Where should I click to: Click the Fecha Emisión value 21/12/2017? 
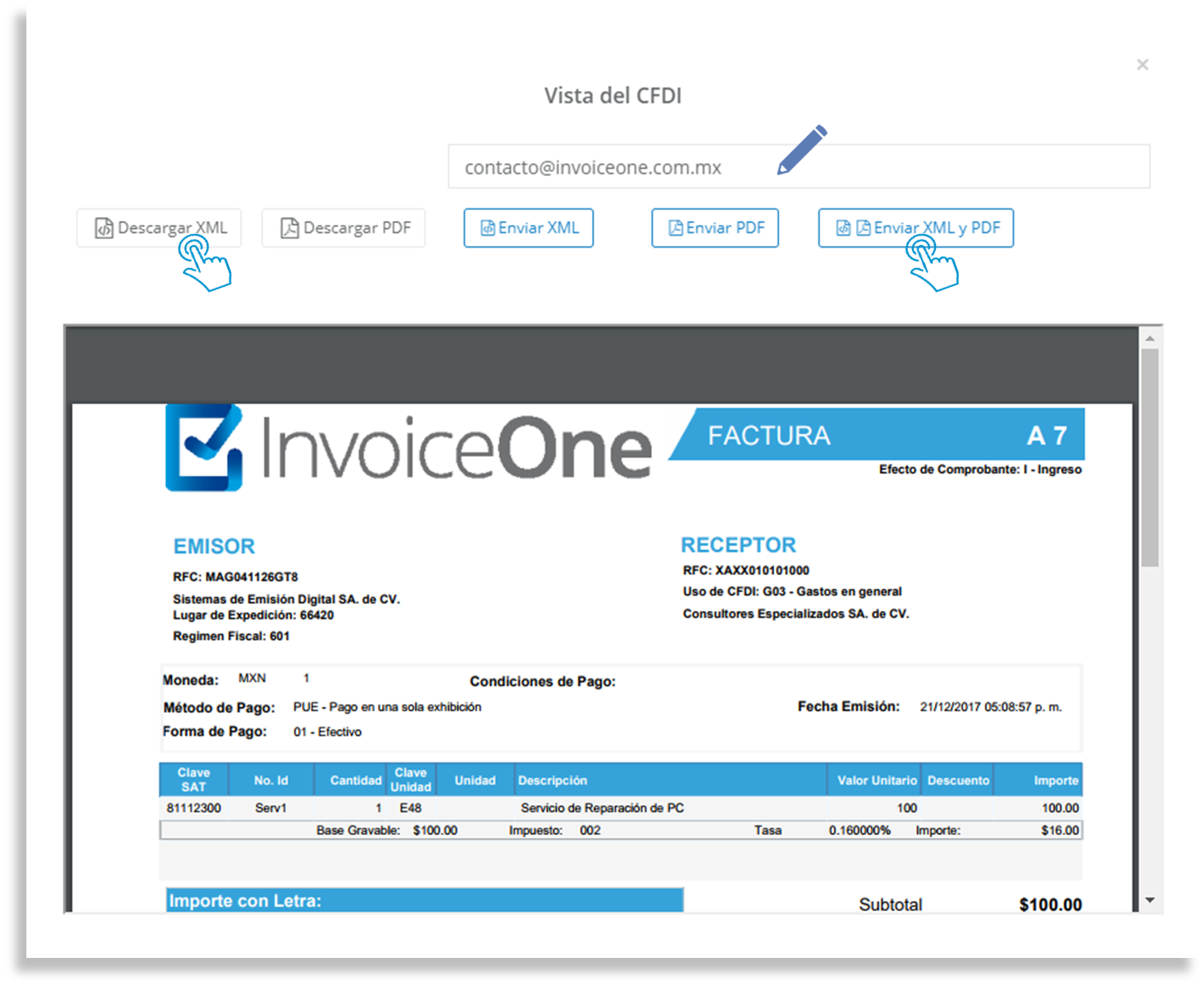[x=991, y=707]
